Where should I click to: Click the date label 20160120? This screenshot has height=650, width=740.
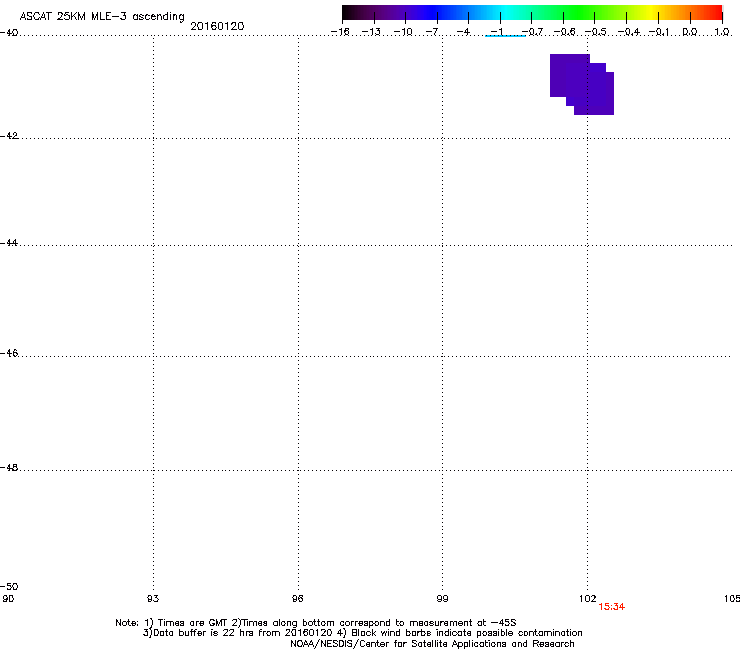[217, 26]
